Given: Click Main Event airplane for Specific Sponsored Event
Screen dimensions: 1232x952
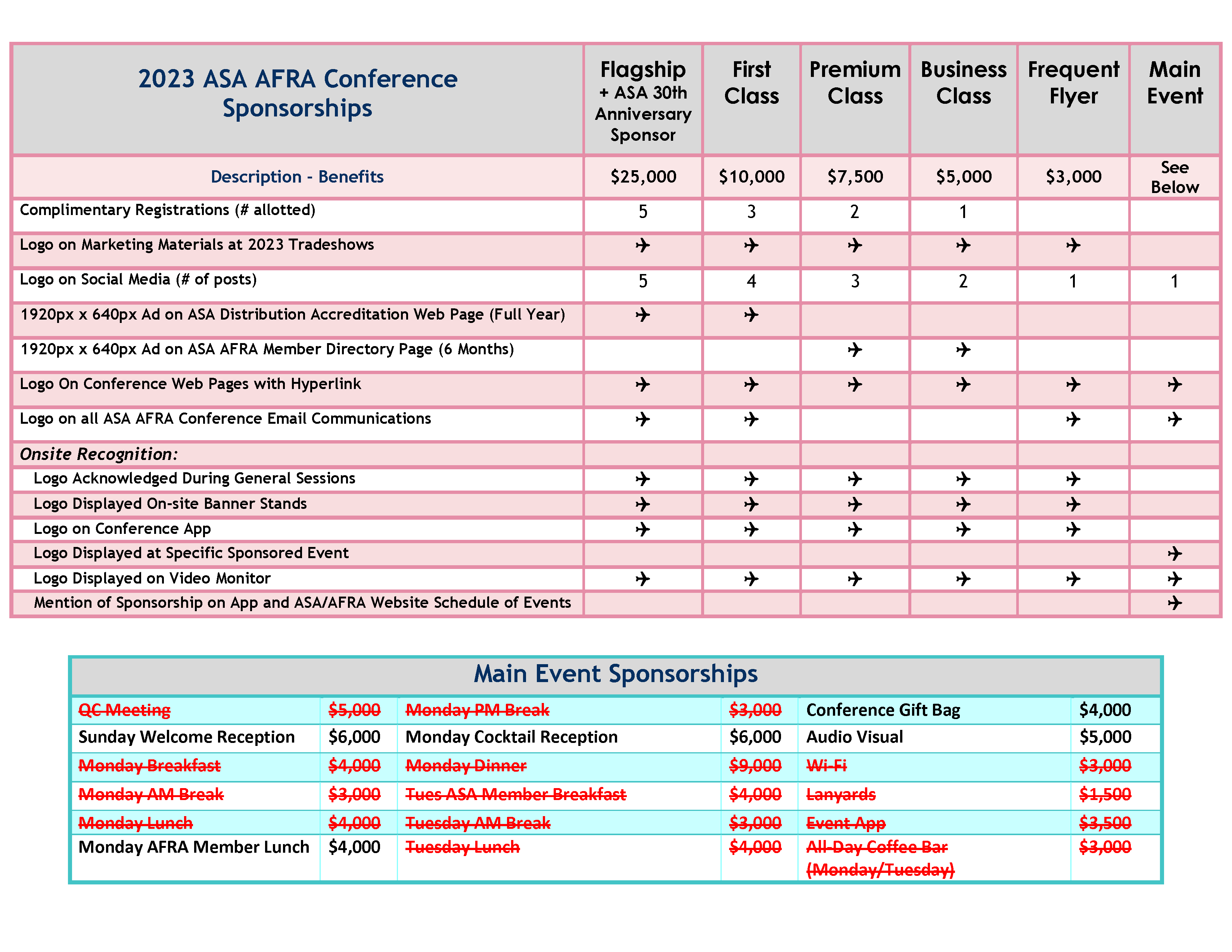Looking at the screenshot, I should pos(1175,553).
